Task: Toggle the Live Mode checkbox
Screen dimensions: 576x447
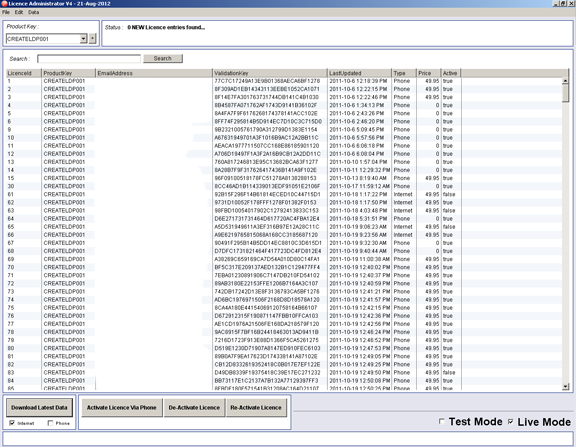Action: tap(511, 422)
